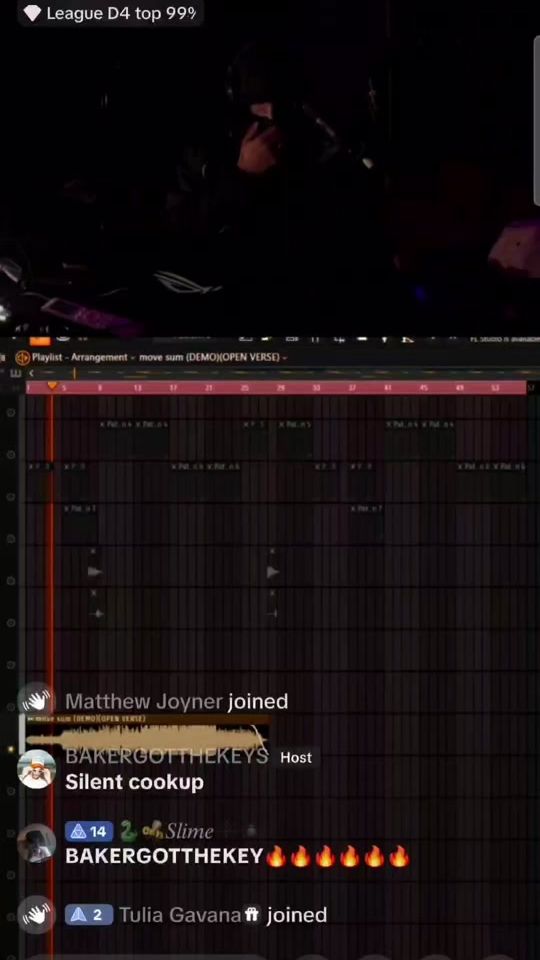The image size is (540, 960).
Task: Click the grey scroll handle beside the webcam view
Action: click(537, 120)
